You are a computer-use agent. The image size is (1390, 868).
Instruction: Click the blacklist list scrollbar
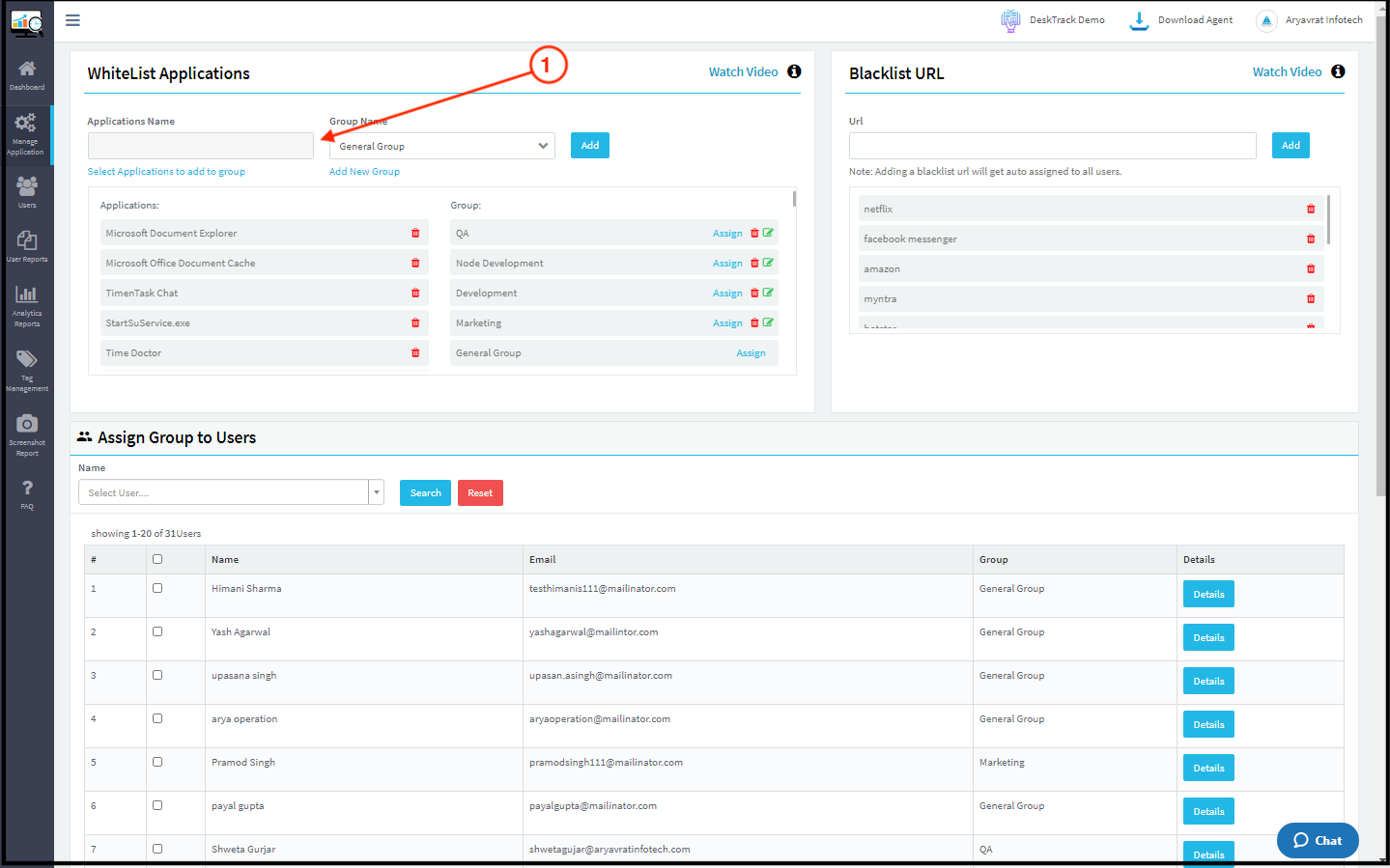[x=1328, y=219]
